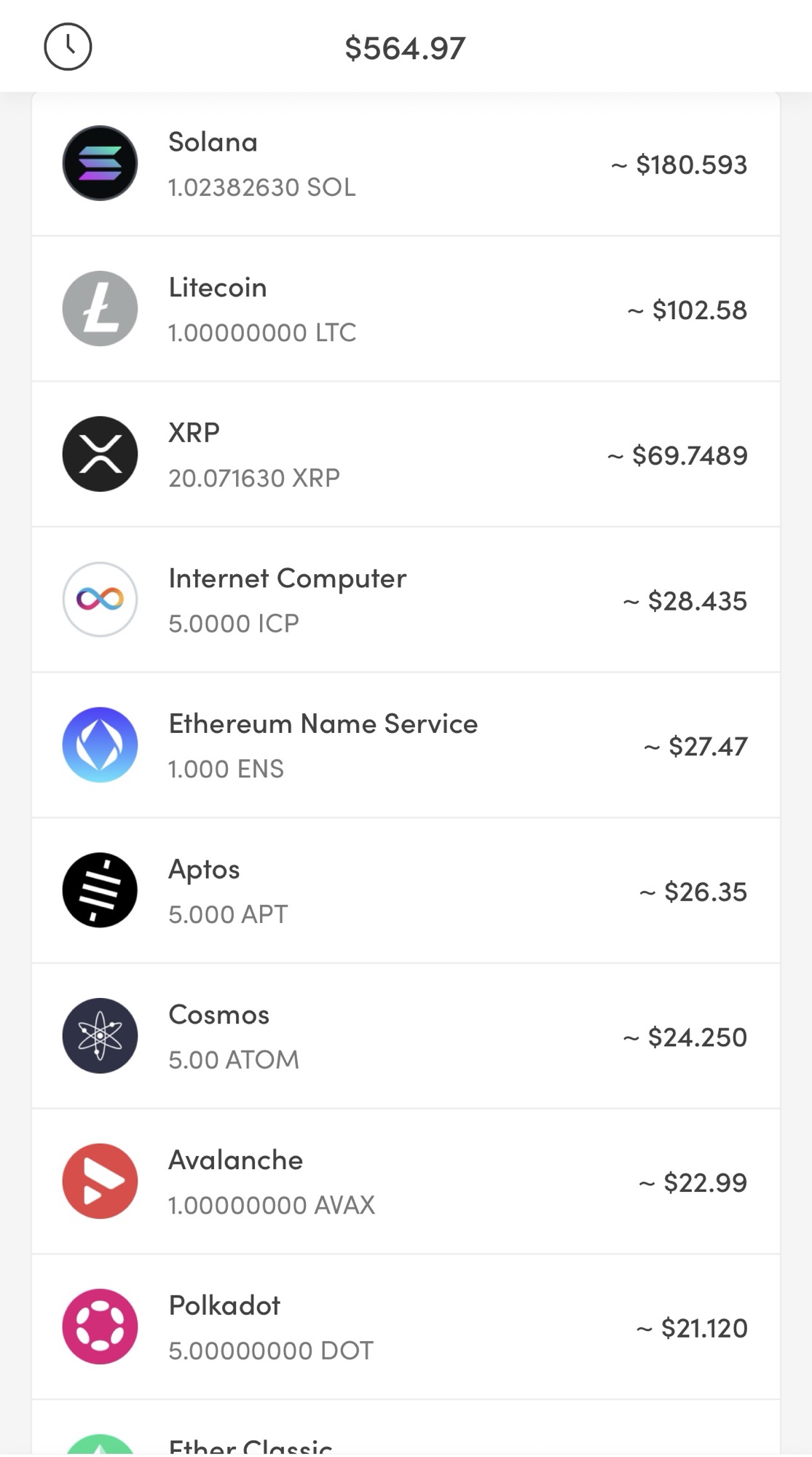The height and width of the screenshot is (1457, 812).
Task: Tap the Litecoin coin logo
Action: coord(100,309)
